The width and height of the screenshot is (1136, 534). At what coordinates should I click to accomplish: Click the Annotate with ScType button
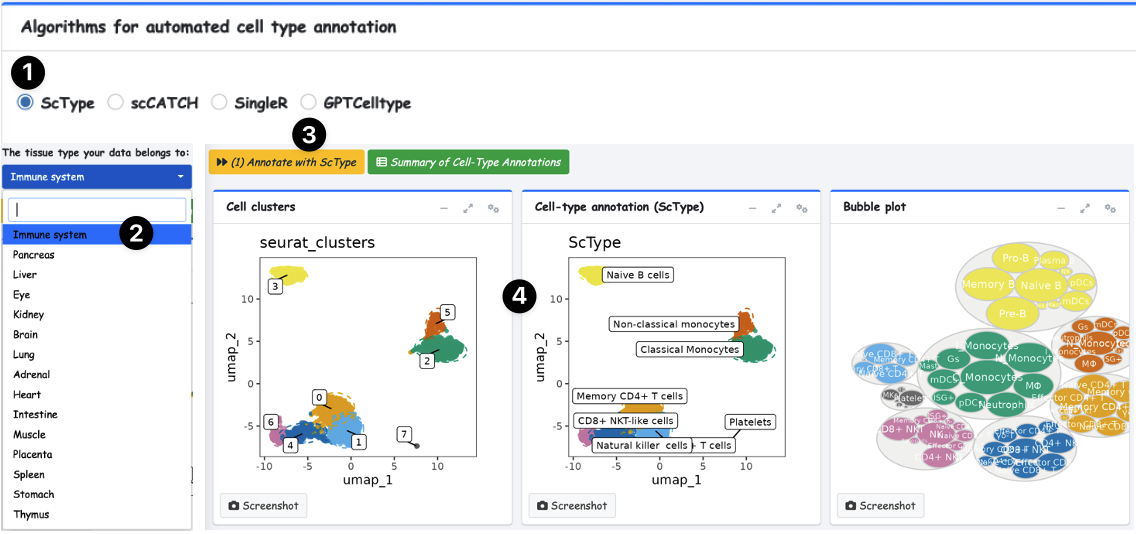pyautogui.click(x=286, y=162)
